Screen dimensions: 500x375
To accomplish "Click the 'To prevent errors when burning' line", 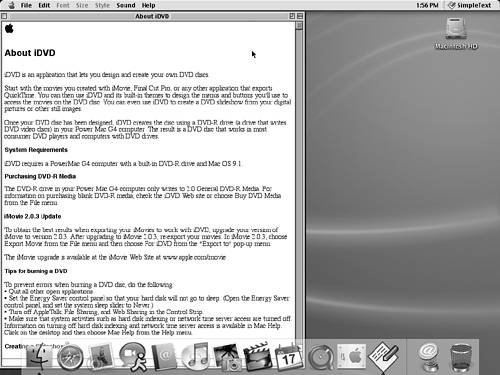I will (89, 285).
